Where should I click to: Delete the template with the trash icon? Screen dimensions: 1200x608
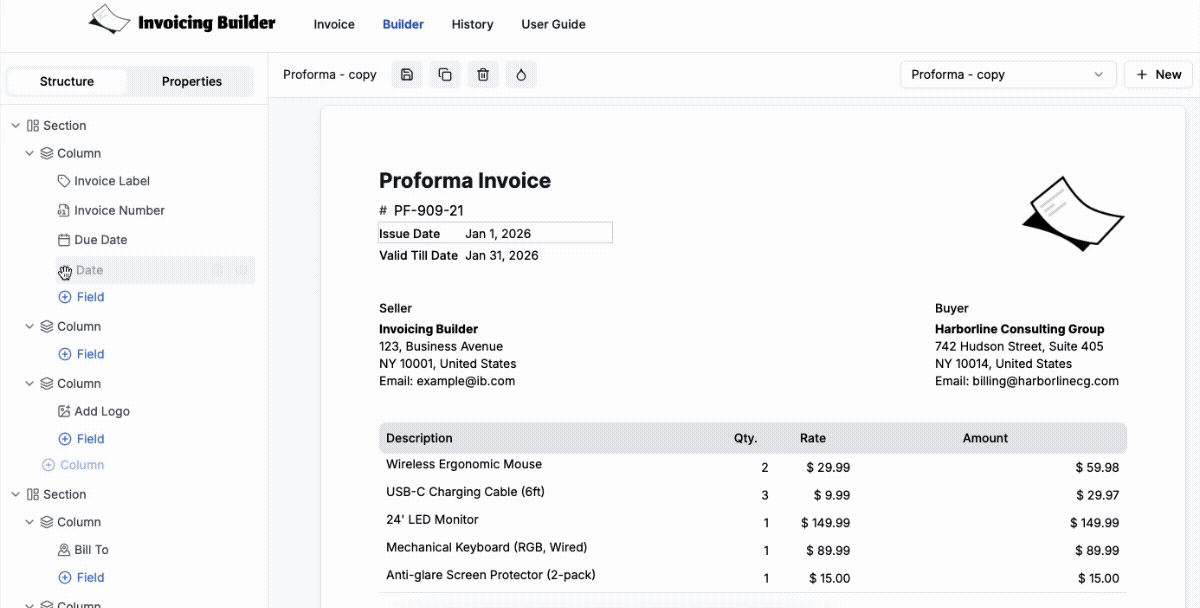483,75
